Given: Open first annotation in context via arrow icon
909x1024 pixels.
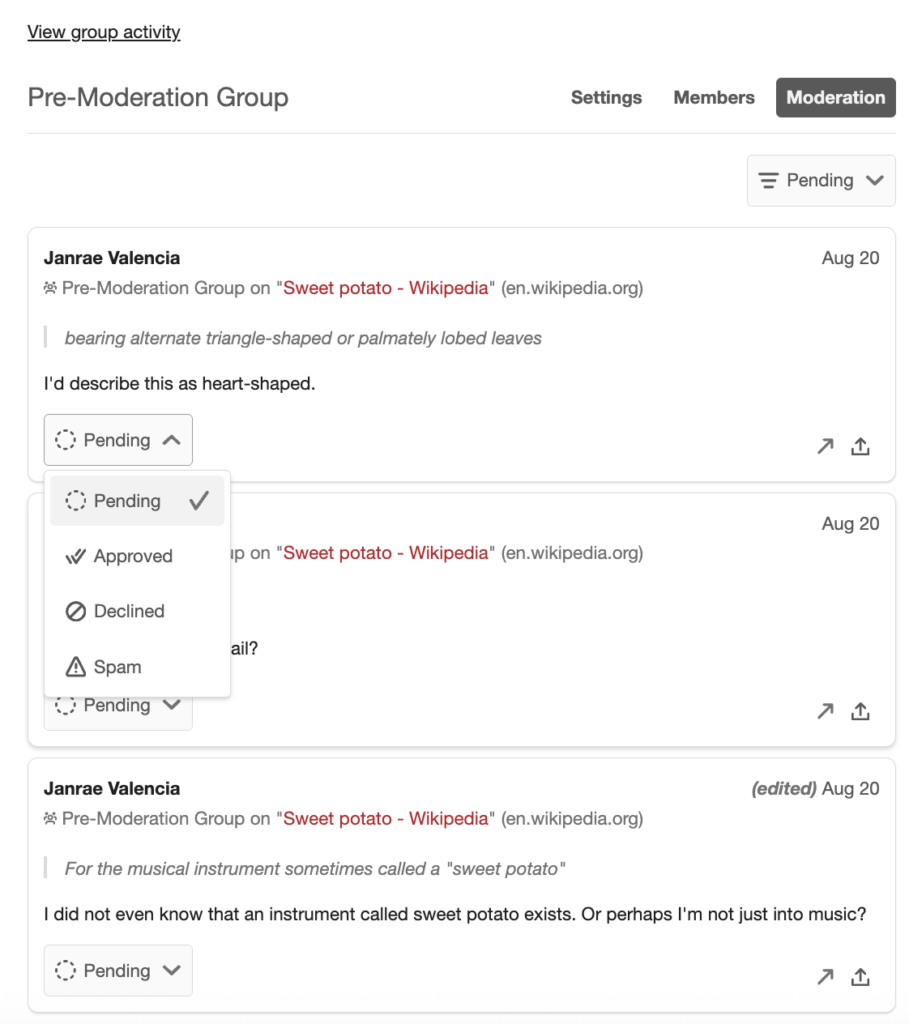Looking at the screenshot, I should (x=826, y=446).
